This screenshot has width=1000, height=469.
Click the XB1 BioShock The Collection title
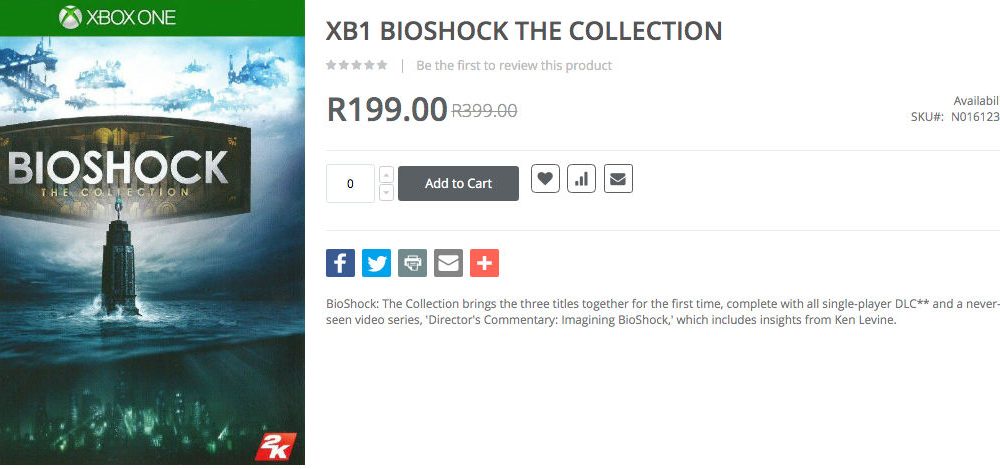tap(524, 31)
